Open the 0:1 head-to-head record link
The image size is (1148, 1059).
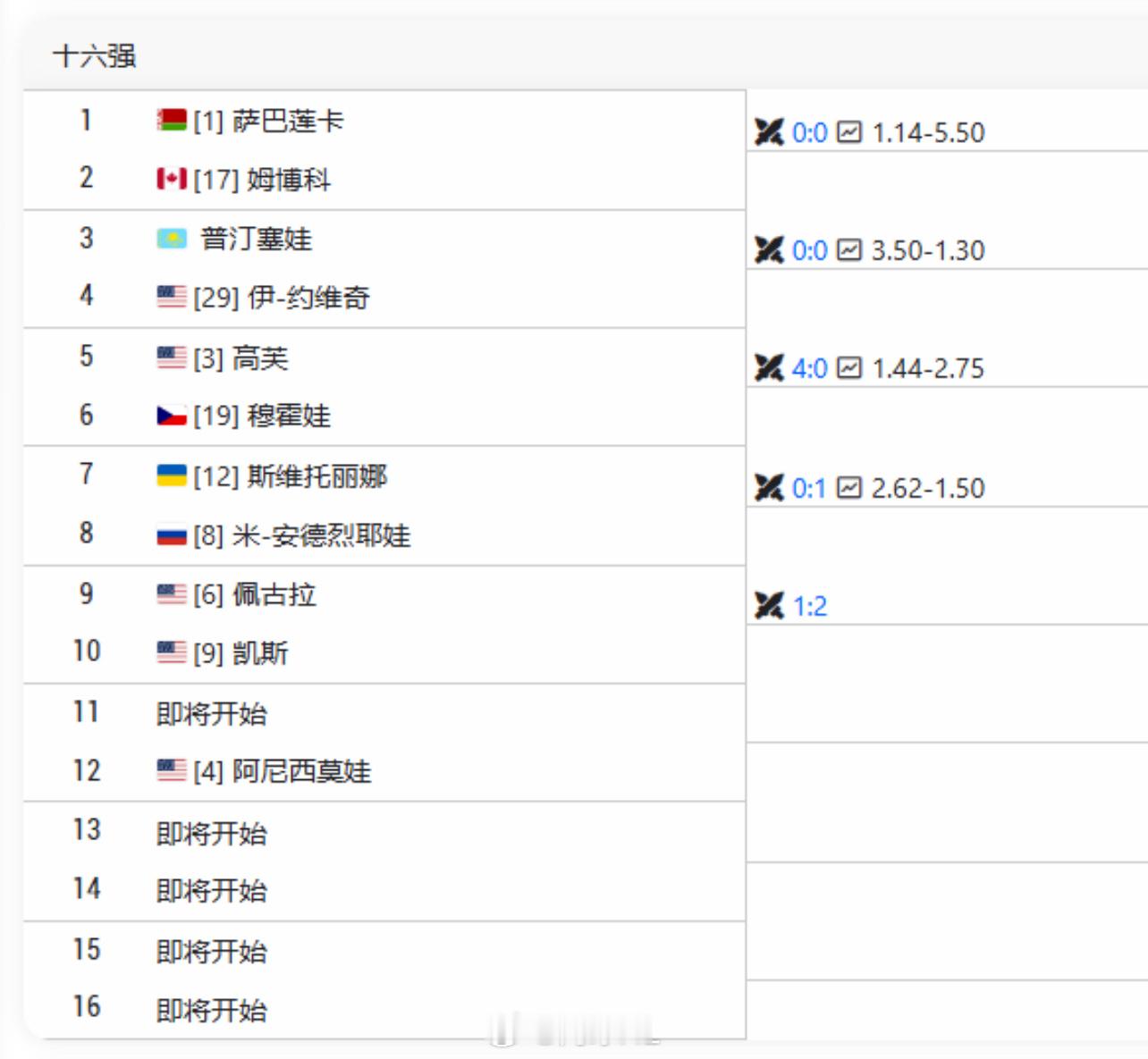(809, 488)
